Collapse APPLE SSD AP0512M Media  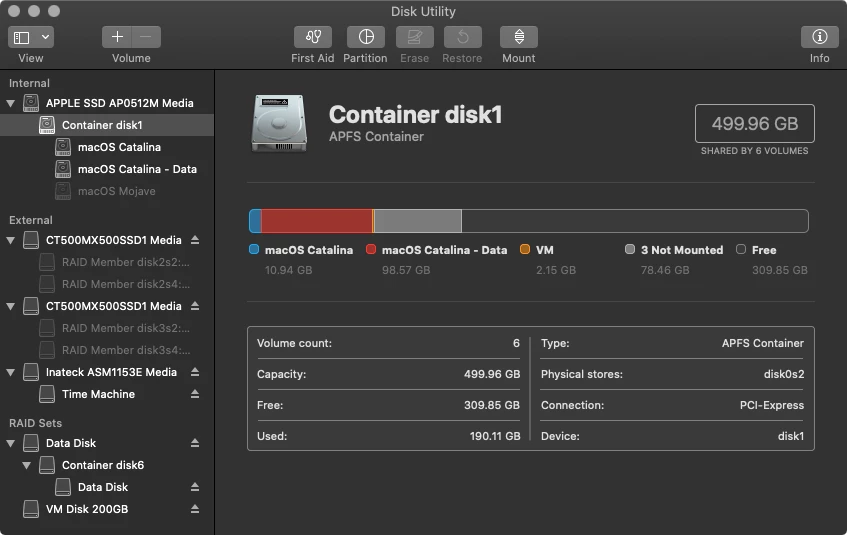(10, 103)
